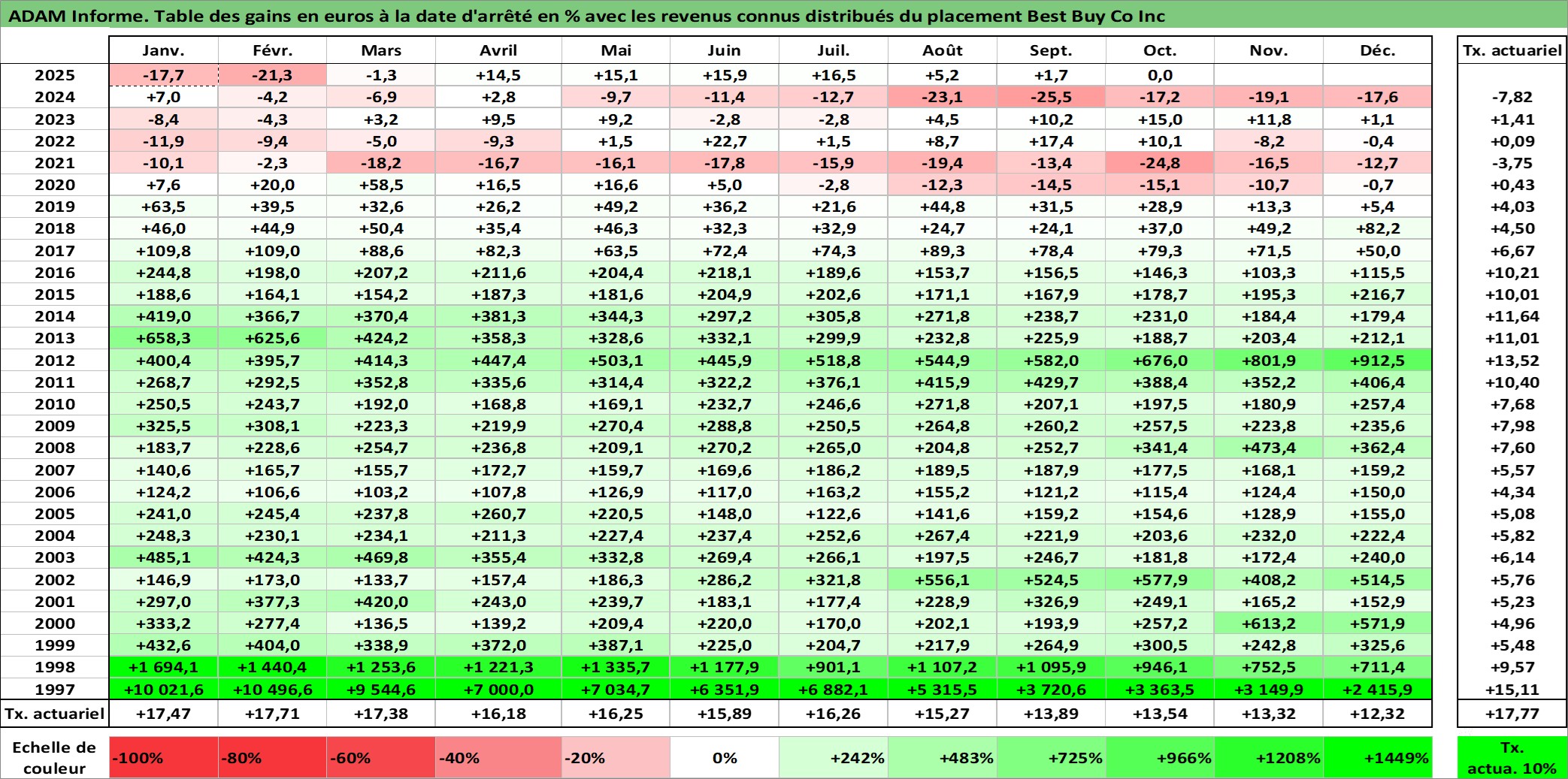Viewport: 1568px width, 779px height.
Task: Select the Août column header
Action: pyautogui.click(x=943, y=50)
